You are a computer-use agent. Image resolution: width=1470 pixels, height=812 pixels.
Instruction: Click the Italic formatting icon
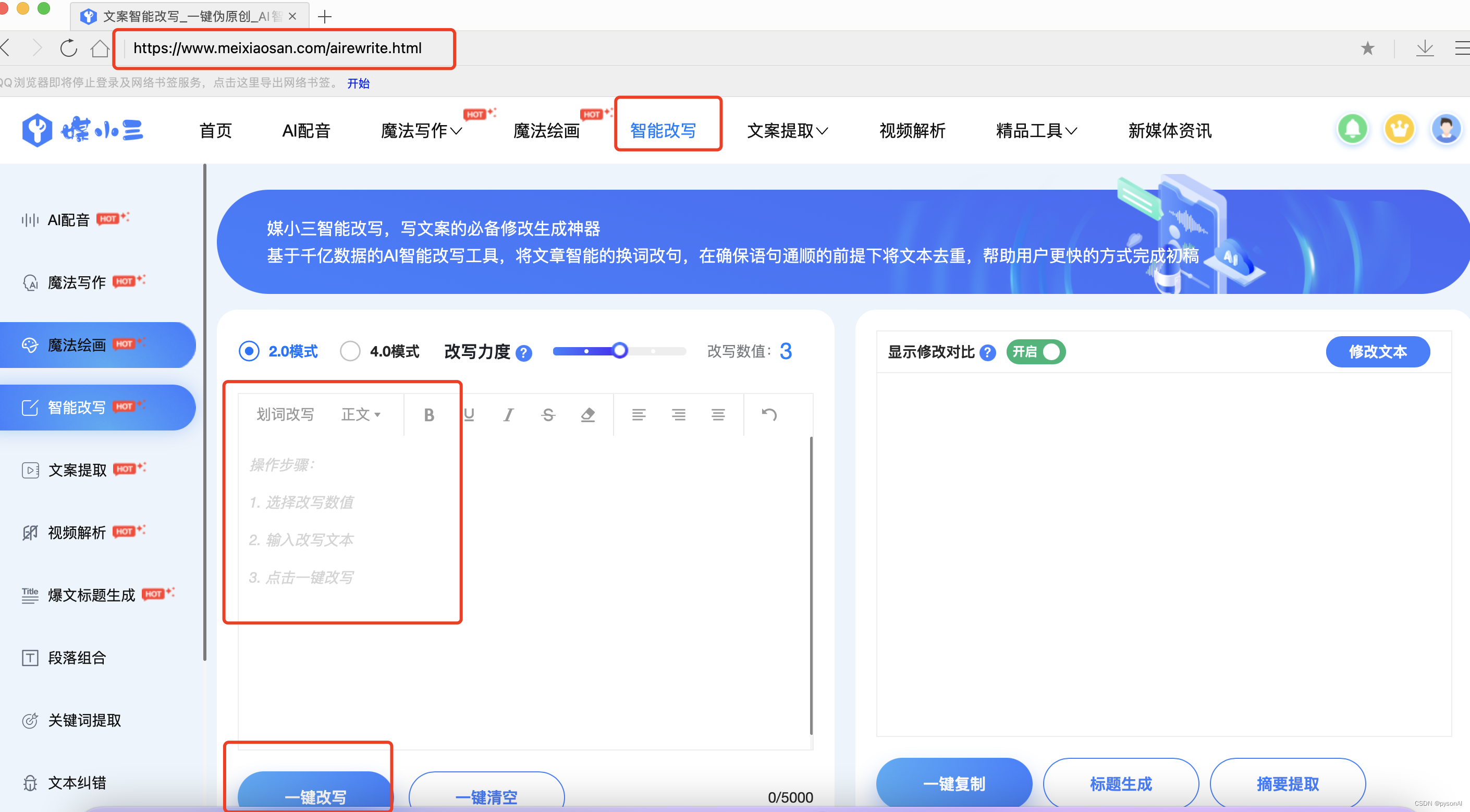tap(508, 415)
